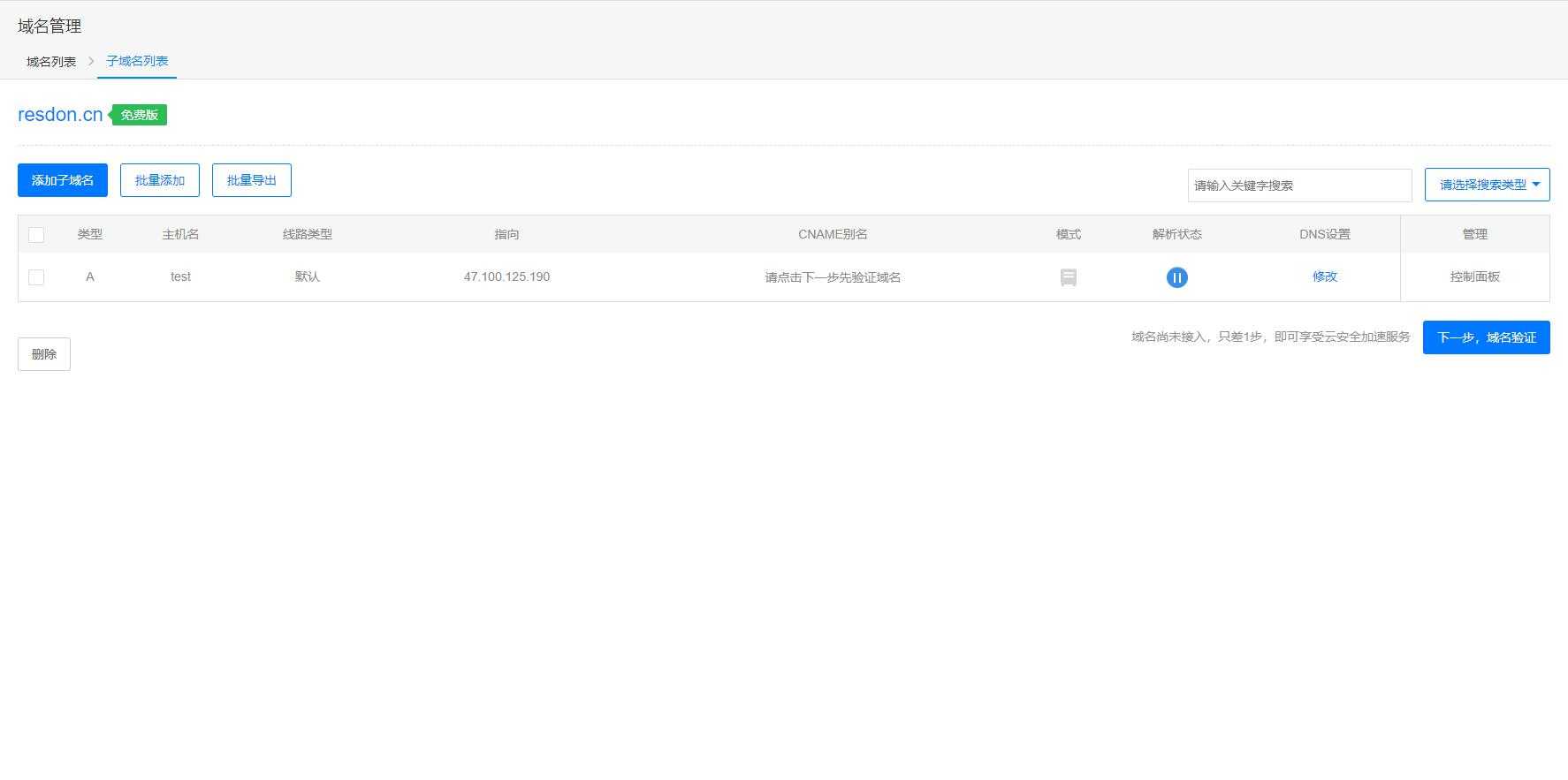Click the 删除 button below the table

pos(44,354)
